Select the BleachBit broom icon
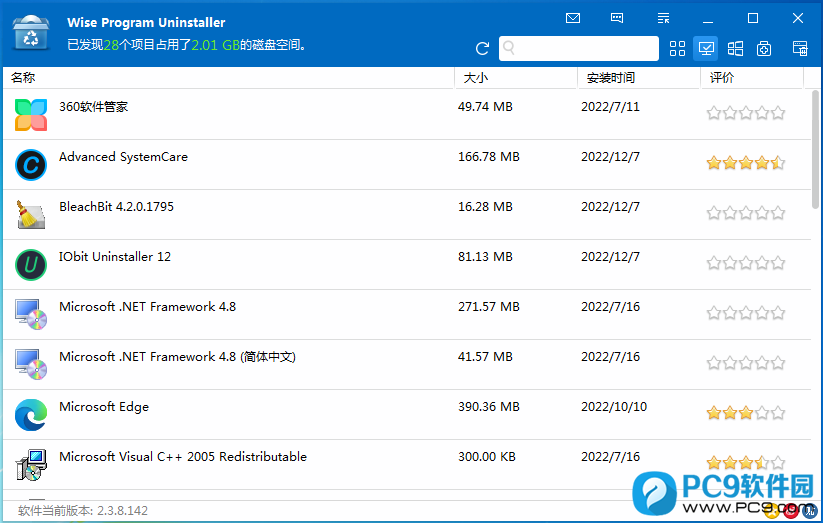Viewport: 823px width, 523px height. click(x=31, y=214)
